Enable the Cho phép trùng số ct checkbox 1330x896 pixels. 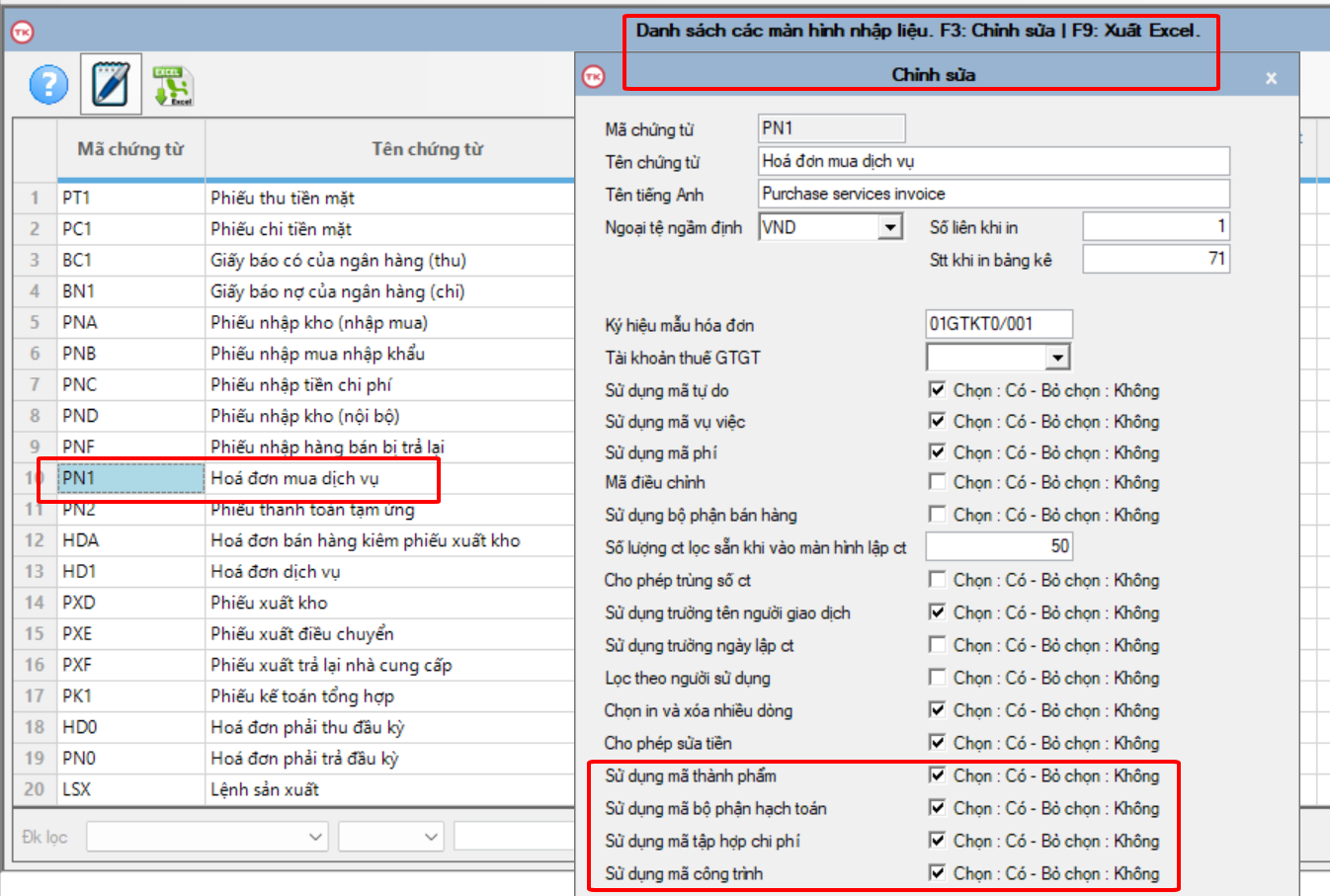pyautogui.click(x=937, y=580)
